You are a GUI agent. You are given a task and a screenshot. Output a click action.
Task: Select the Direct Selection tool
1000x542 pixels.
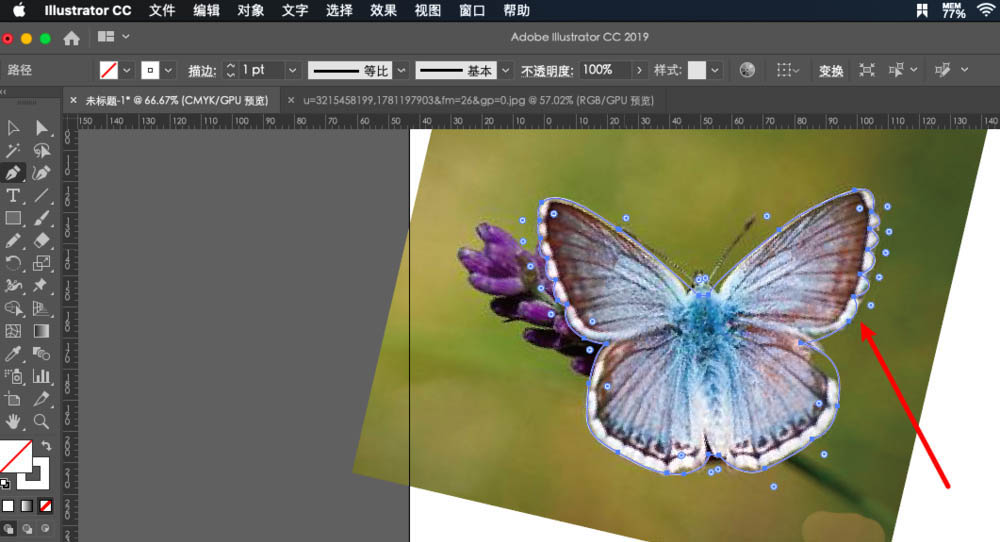41,128
